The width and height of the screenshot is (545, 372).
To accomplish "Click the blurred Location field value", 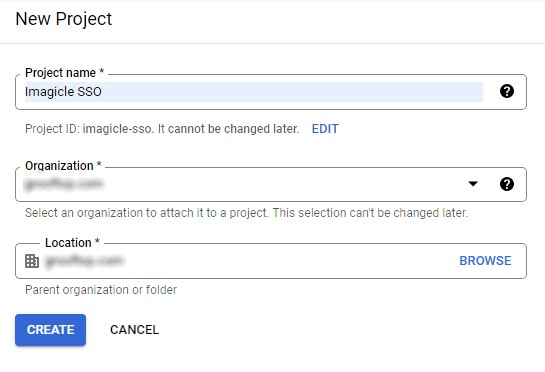I will pos(84,261).
